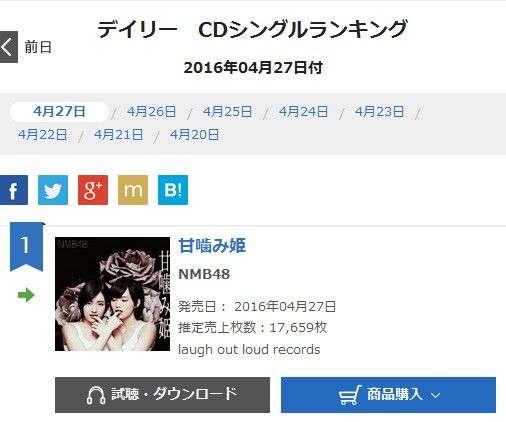Image resolution: width=506 pixels, height=422 pixels.
Task: Go to the 4月22日 ranking
Action: tap(43, 135)
